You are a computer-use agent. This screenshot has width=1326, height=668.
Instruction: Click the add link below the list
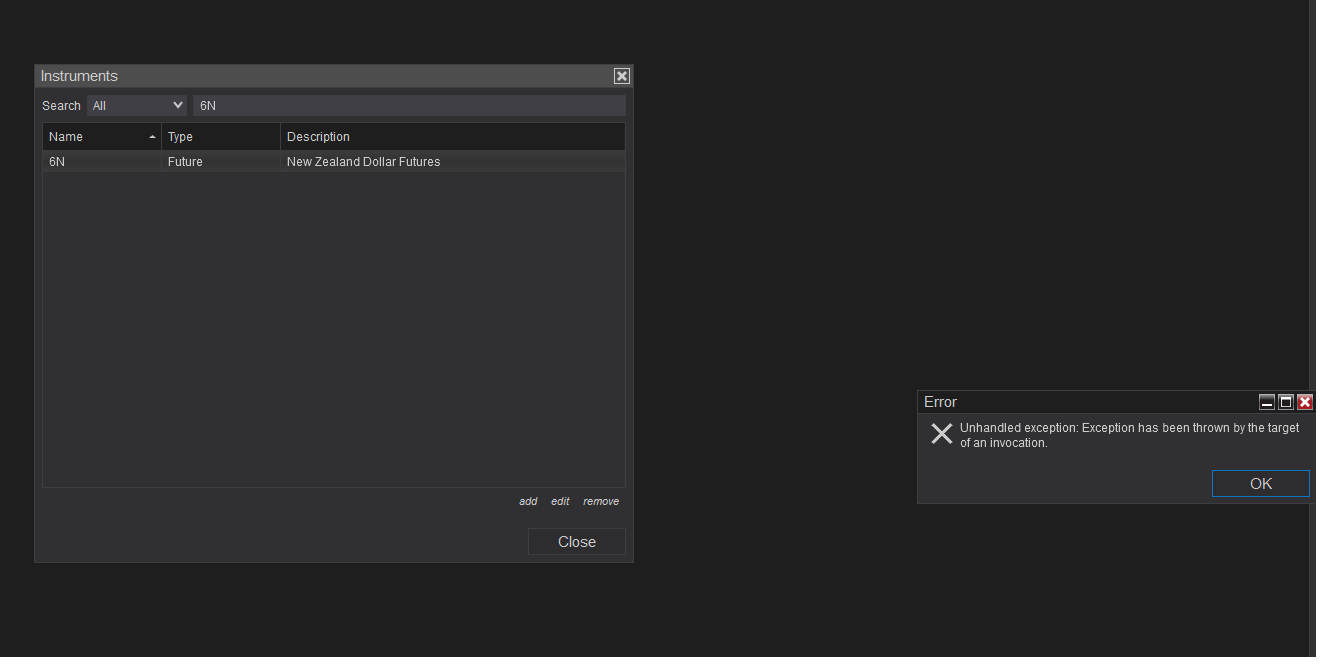pyautogui.click(x=528, y=501)
